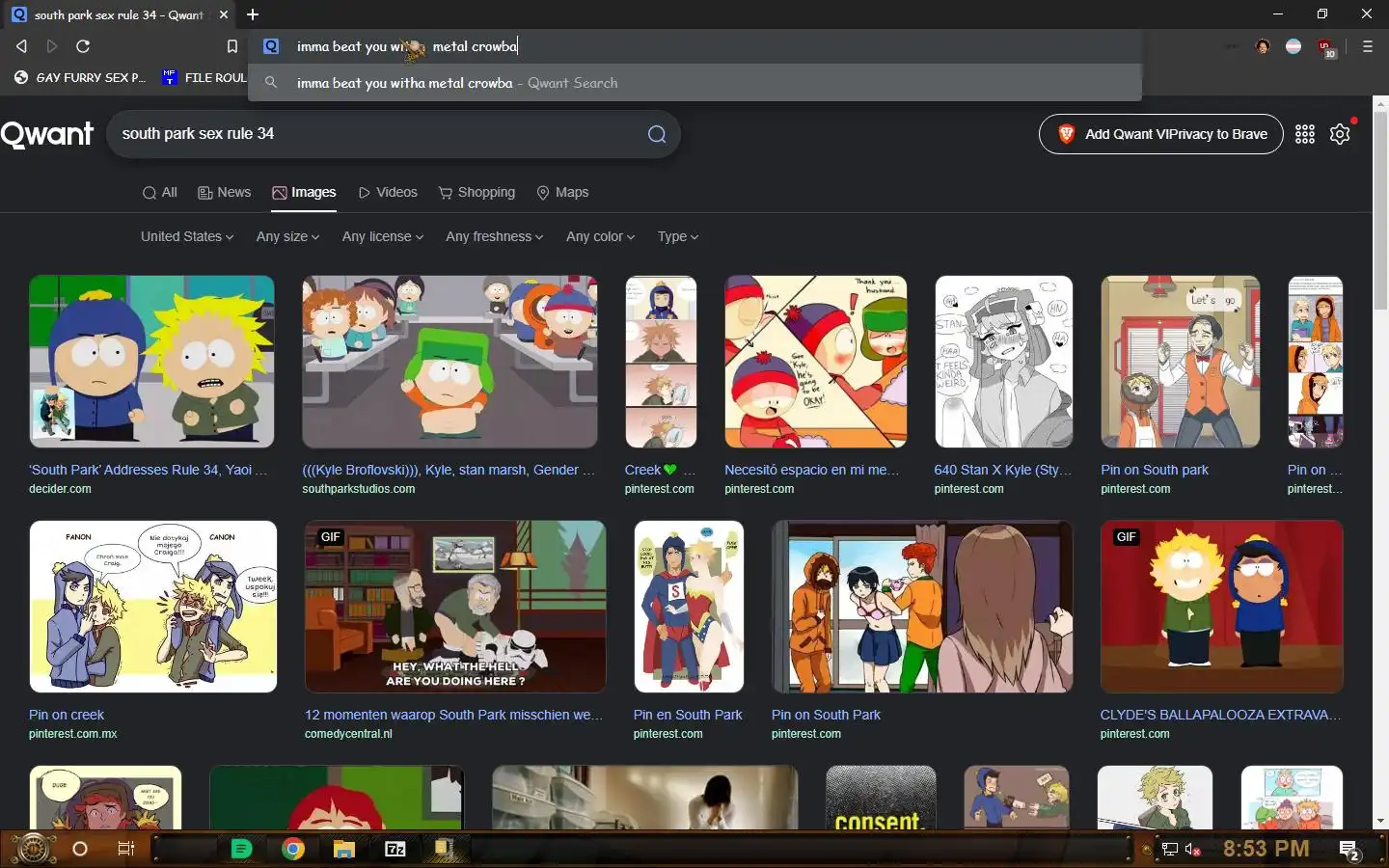Open the Pin on creek thumbnail
Screen dimensions: 1389x868
click(x=152, y=607)
